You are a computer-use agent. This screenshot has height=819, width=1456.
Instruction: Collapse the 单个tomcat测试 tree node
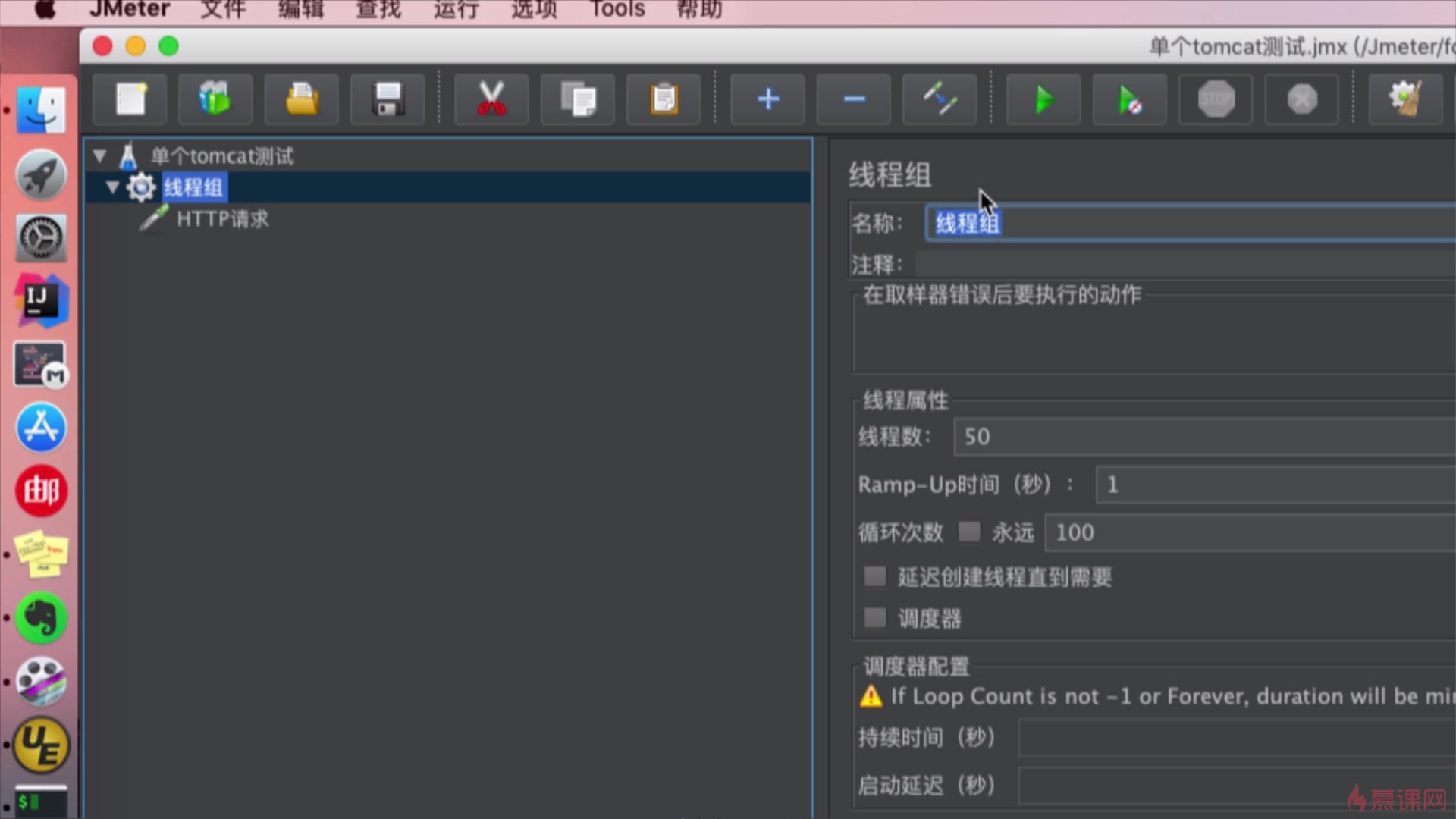99,156
